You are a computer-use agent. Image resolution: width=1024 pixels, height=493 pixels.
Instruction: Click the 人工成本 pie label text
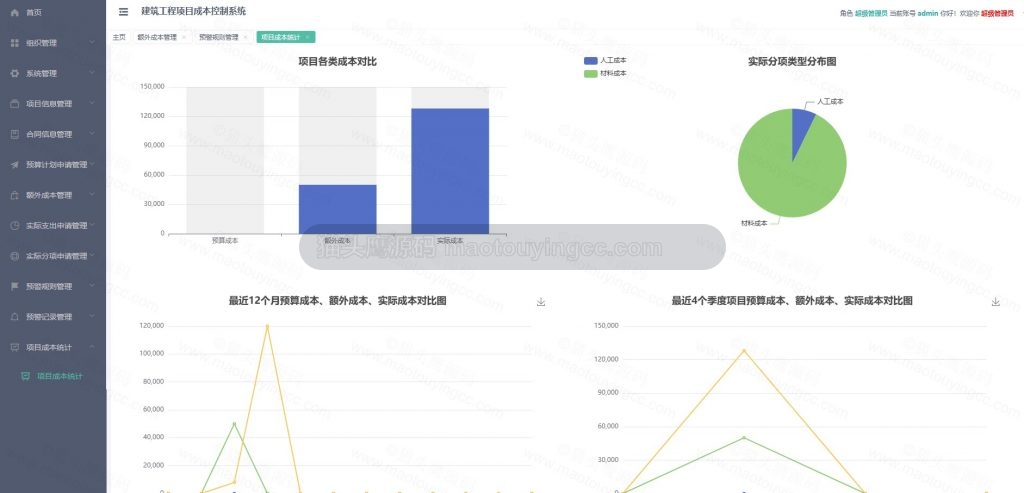tap(830, 102)
